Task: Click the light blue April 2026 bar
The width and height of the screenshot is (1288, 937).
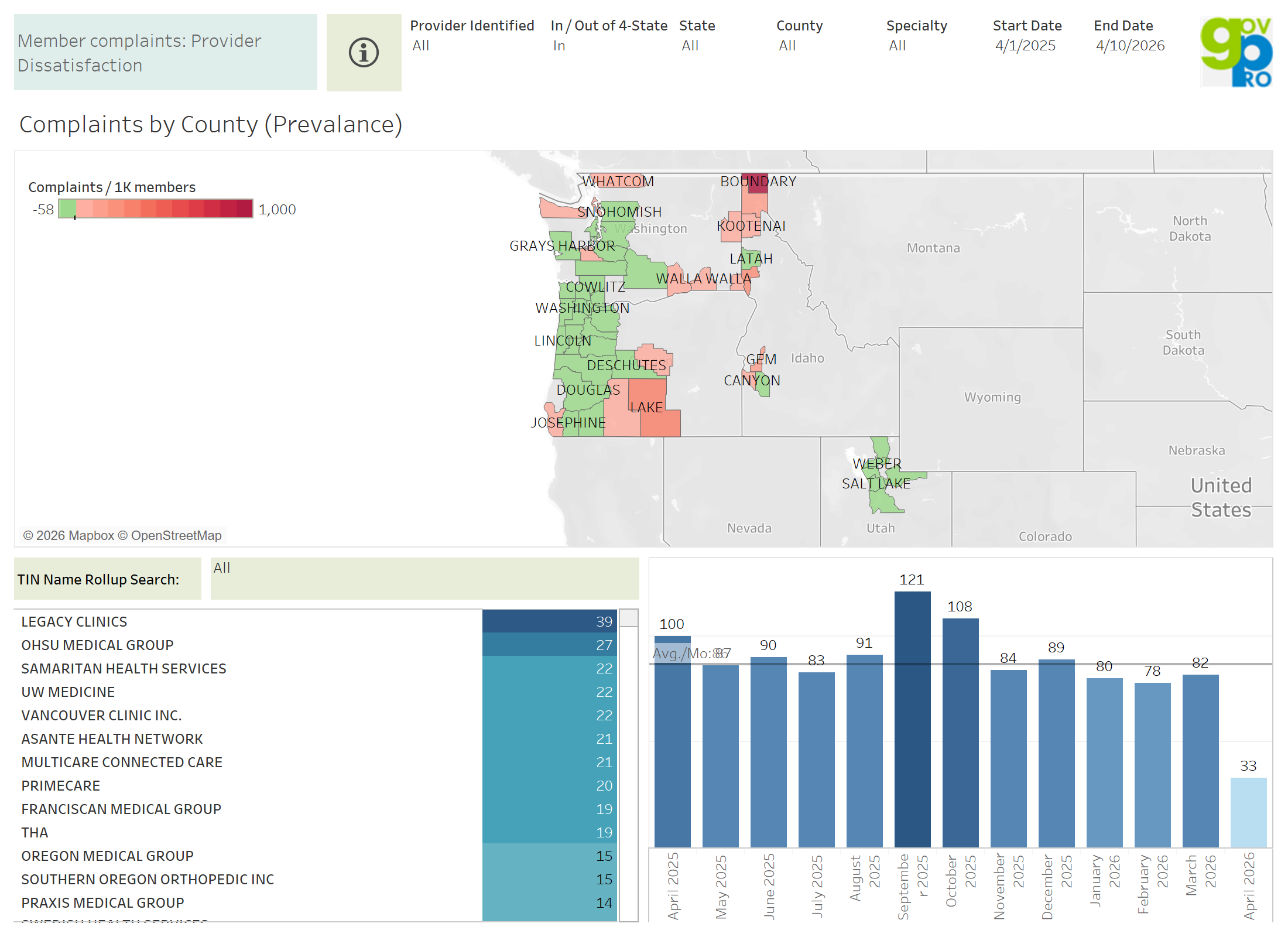Action: coord(1248,812)
